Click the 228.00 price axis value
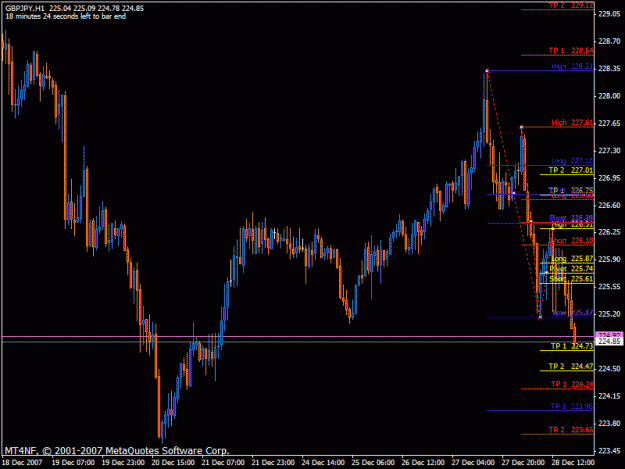The height and width of the screenshot is (469, 625). click(x=609, y=96)
